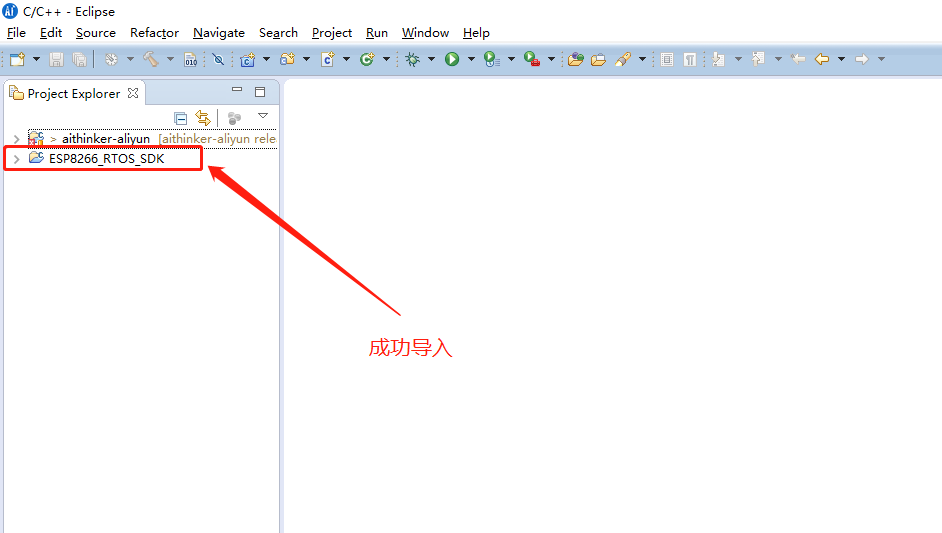The height and width of the screenshot is (533, 942).
Task: Open the Source menu
Action: 96,32
